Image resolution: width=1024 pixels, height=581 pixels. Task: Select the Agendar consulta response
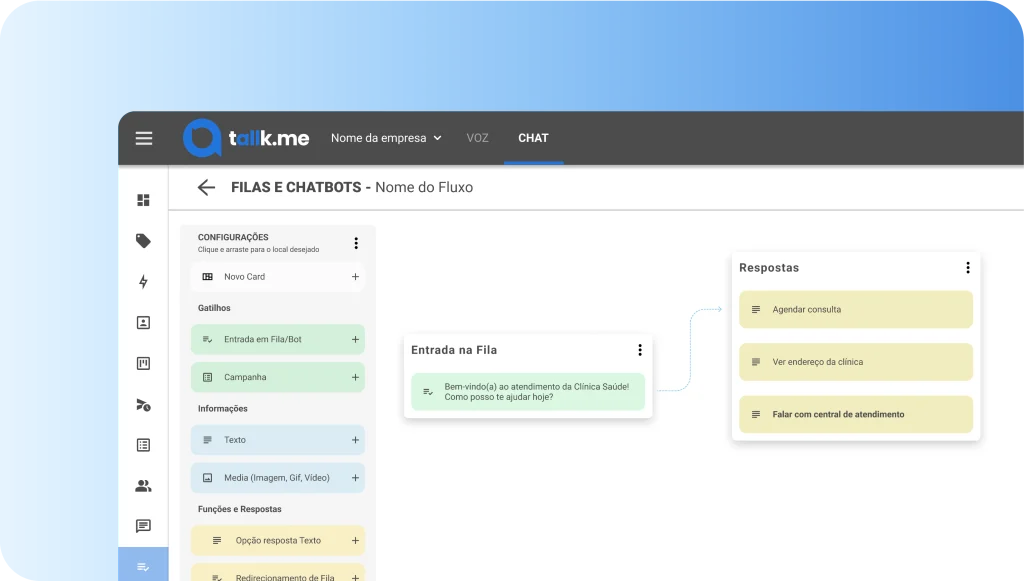[x=856, y=309]
